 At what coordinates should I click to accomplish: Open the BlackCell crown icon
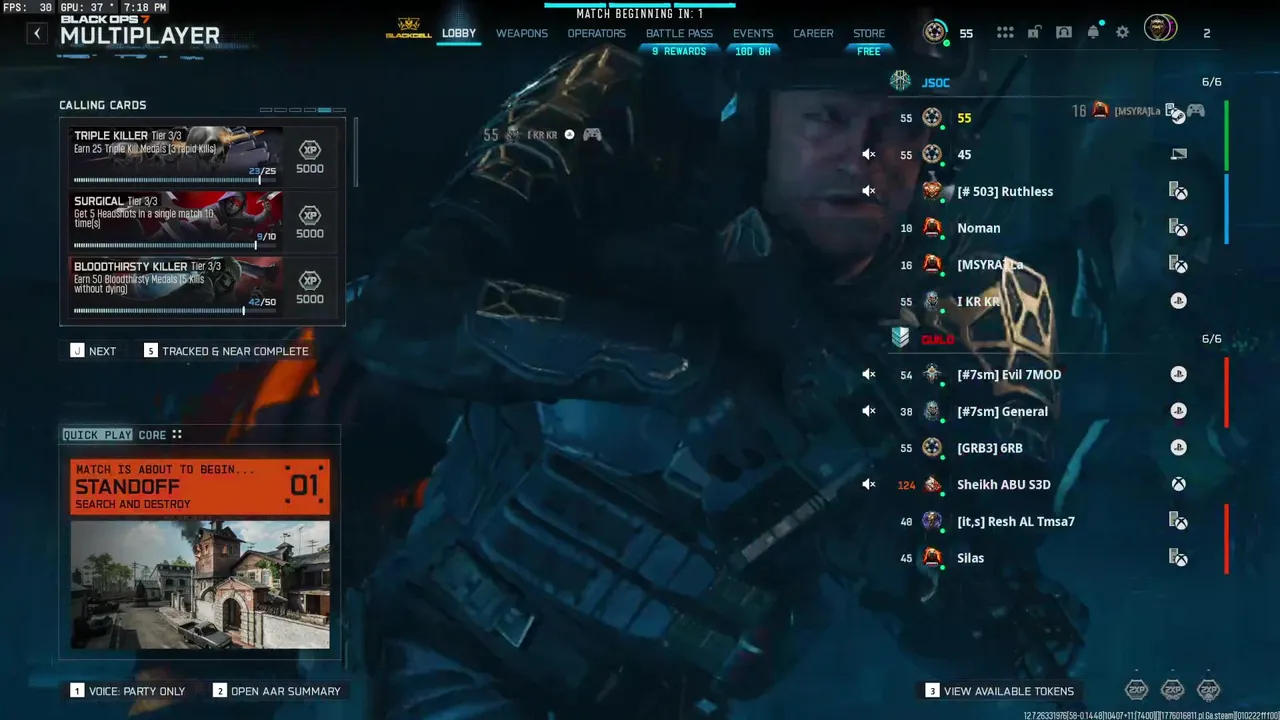408,29
